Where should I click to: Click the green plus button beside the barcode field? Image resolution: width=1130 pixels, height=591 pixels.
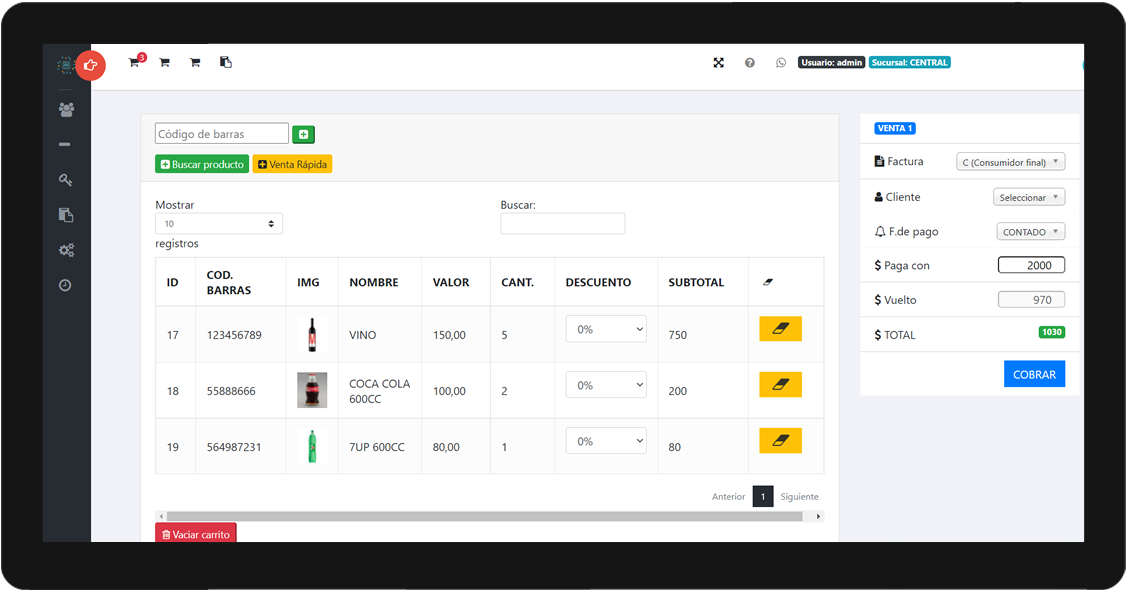(x=303, y=134)
